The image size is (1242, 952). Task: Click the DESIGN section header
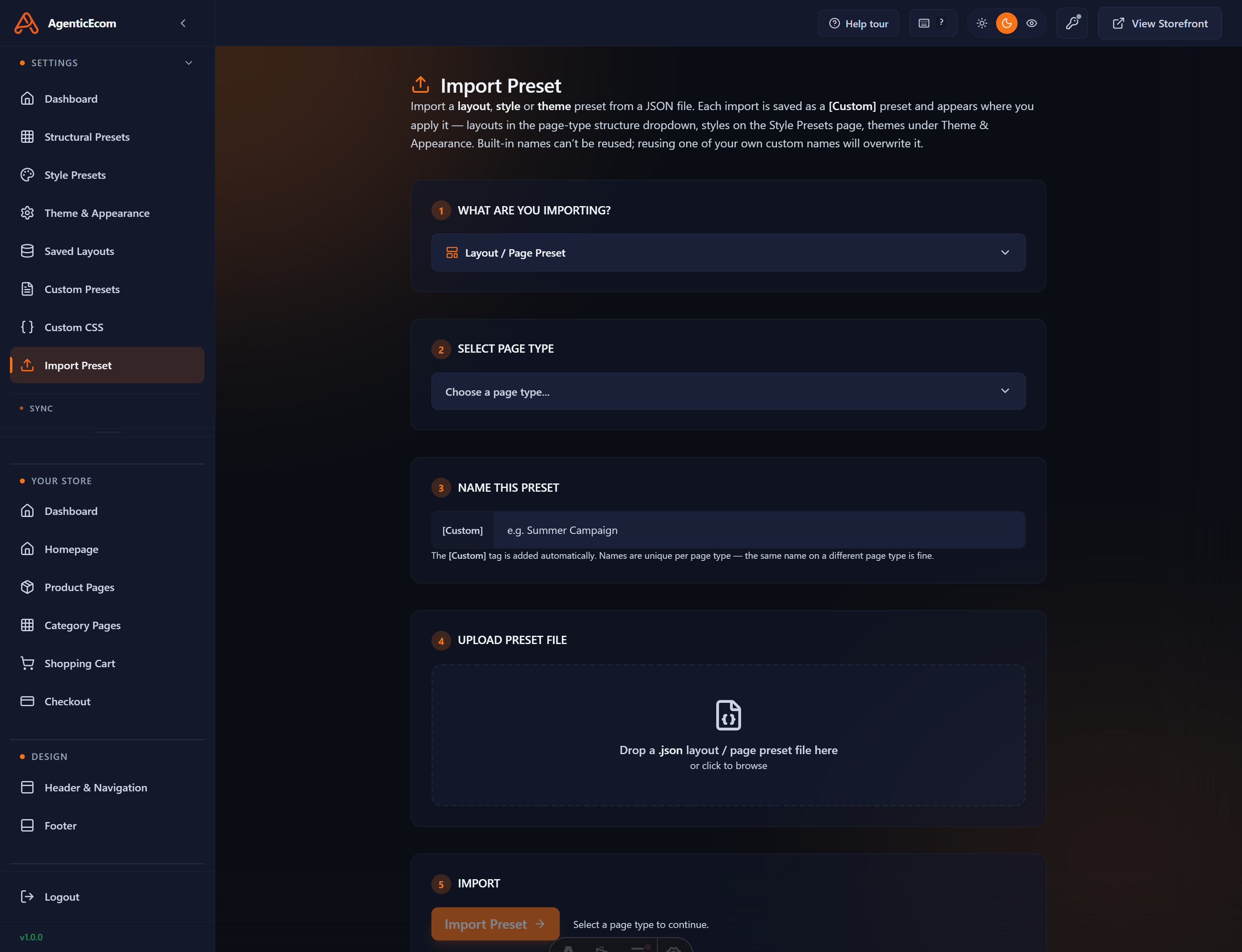(x=49, y=757)
